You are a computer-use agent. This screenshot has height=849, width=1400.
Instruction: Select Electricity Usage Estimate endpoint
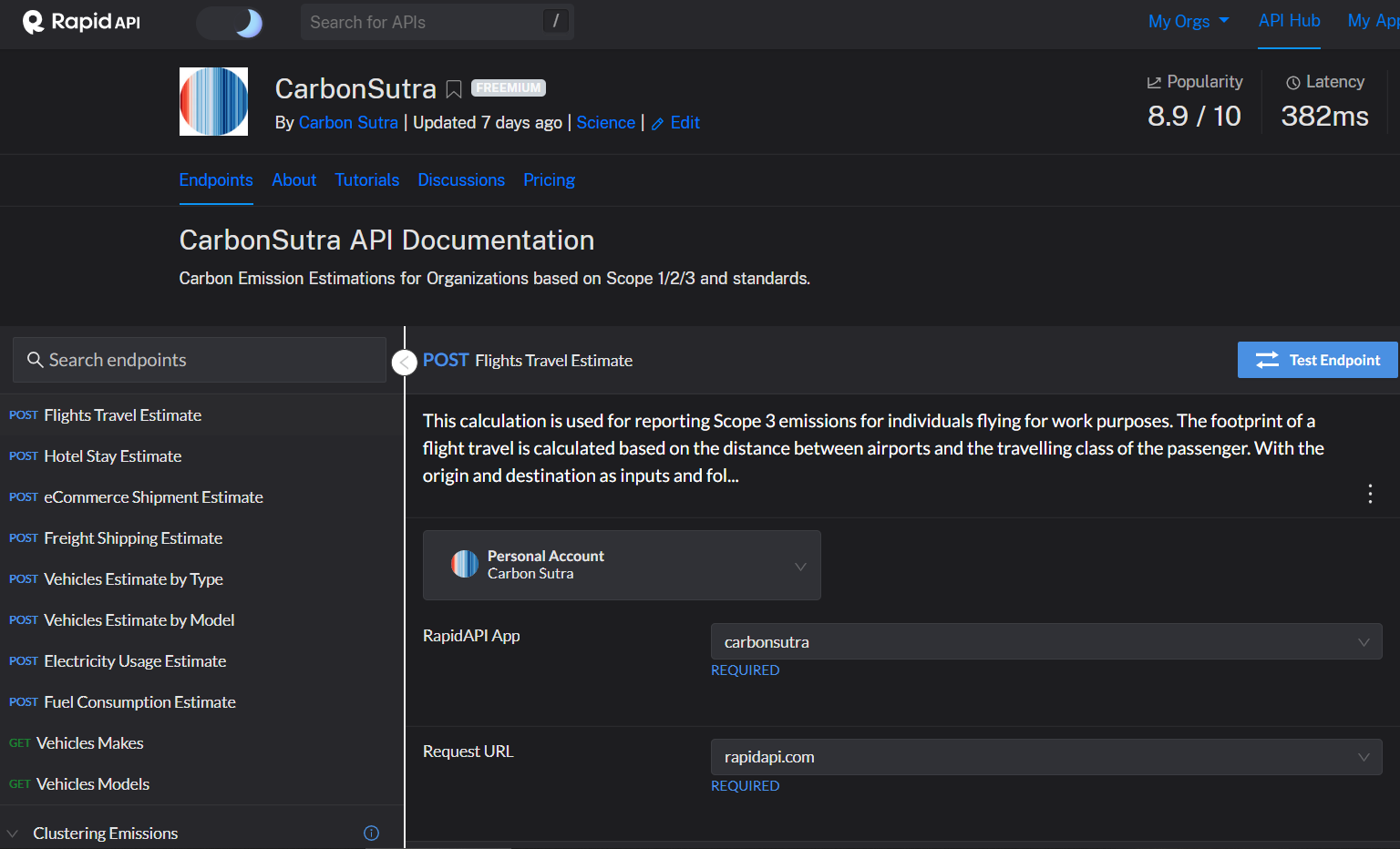point(201,661)
